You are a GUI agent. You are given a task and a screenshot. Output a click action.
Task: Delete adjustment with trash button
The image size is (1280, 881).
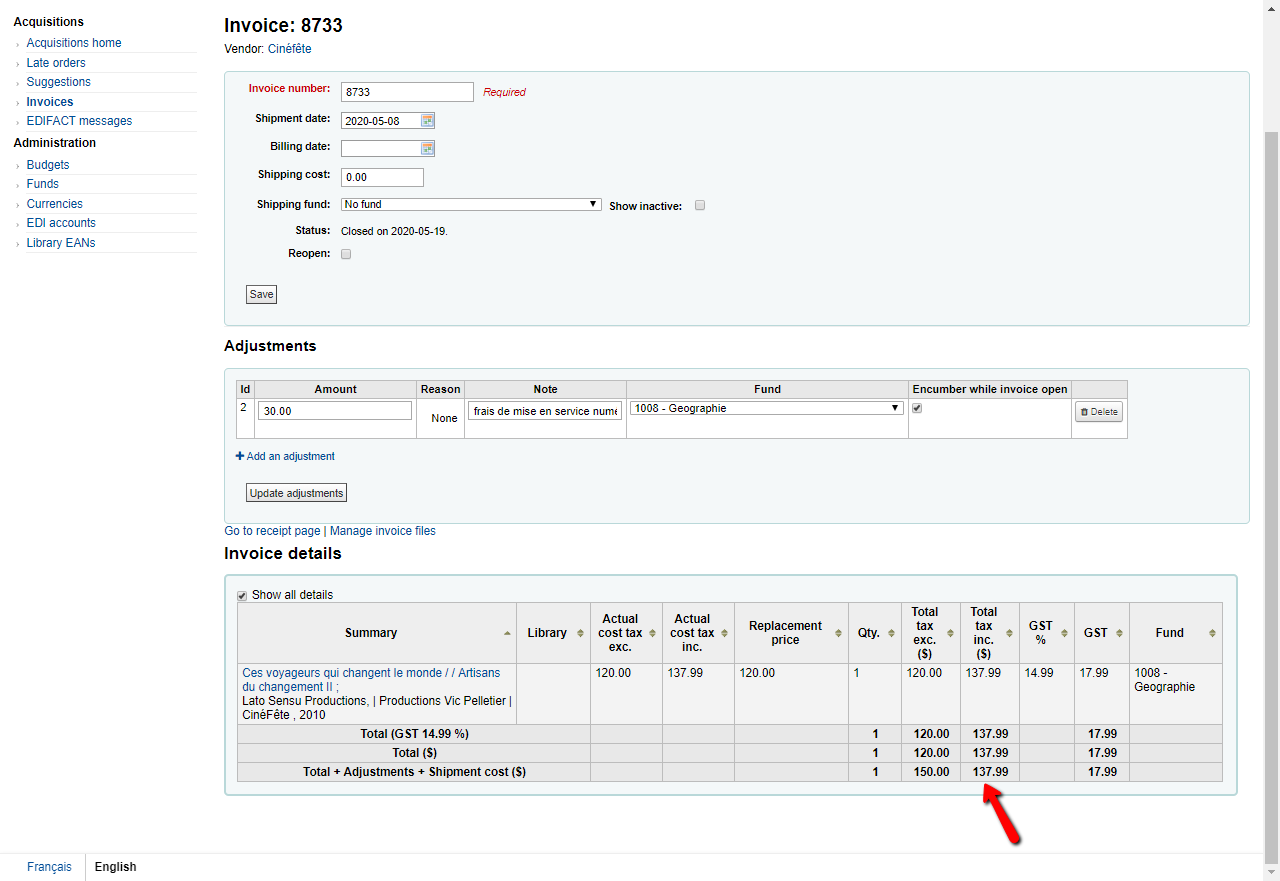[1099, 412]
